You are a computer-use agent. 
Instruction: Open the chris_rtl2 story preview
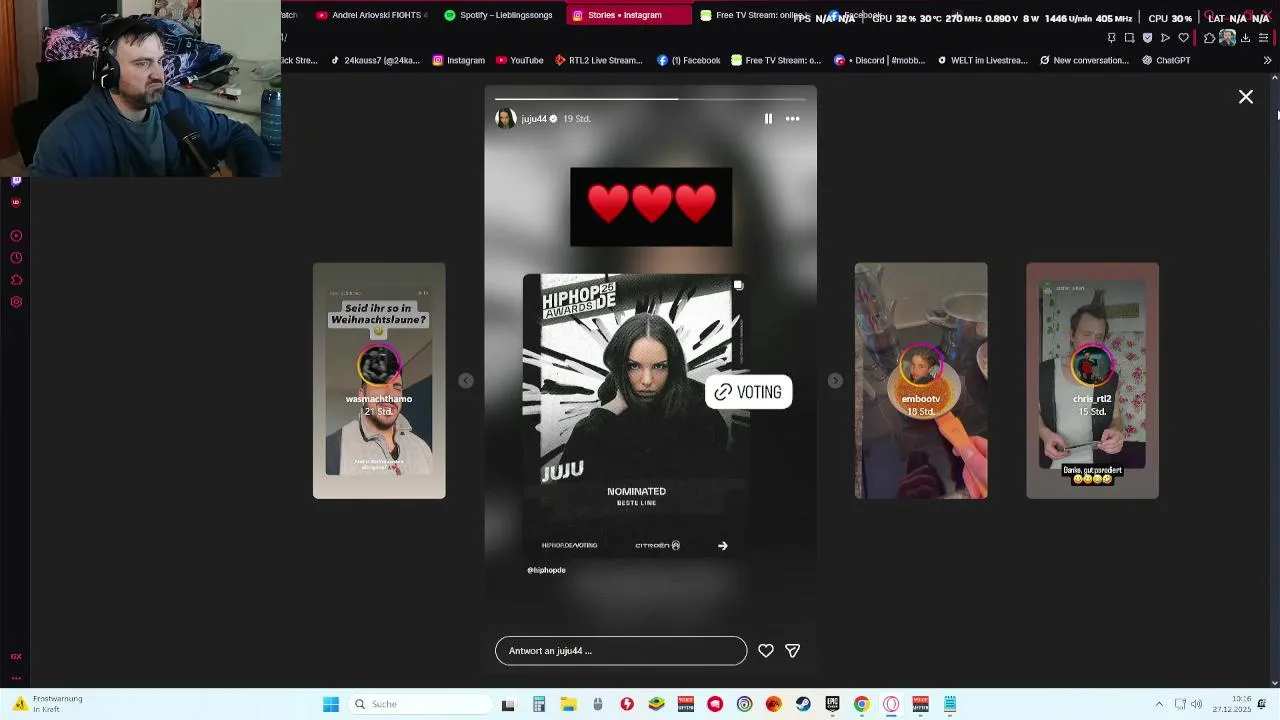click(x=1092, y=381)
